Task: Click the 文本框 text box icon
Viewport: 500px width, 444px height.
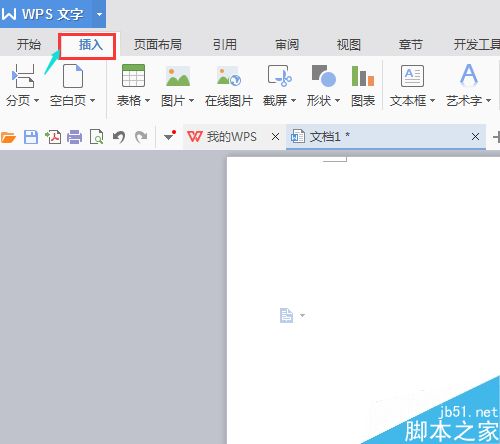Action: [x=412, y=76]
